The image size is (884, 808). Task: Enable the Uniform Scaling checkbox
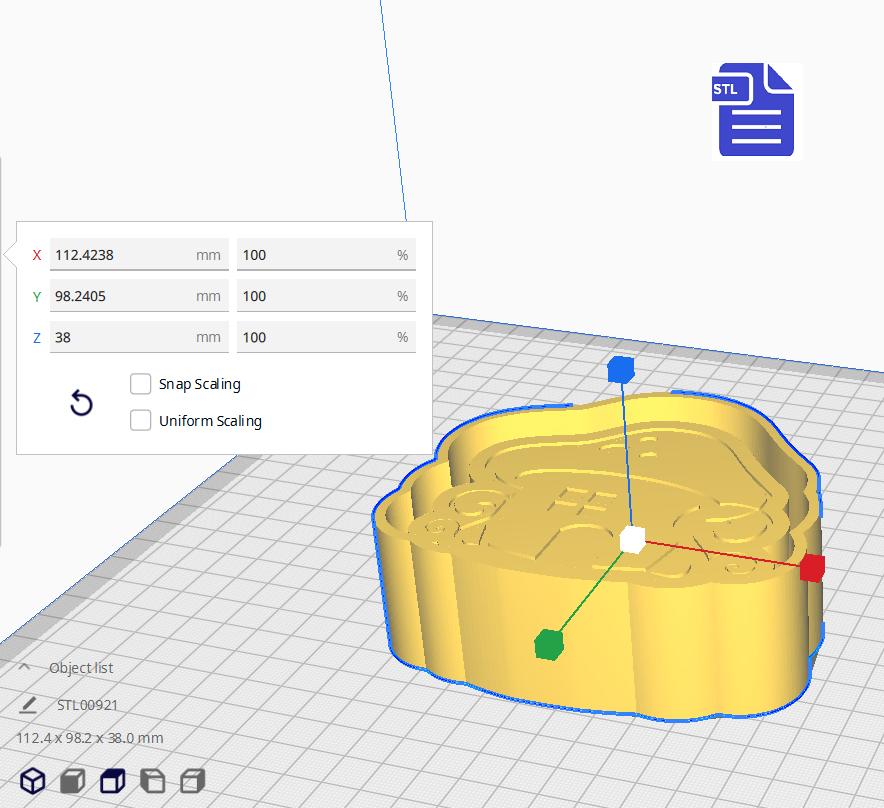(140, 420)
